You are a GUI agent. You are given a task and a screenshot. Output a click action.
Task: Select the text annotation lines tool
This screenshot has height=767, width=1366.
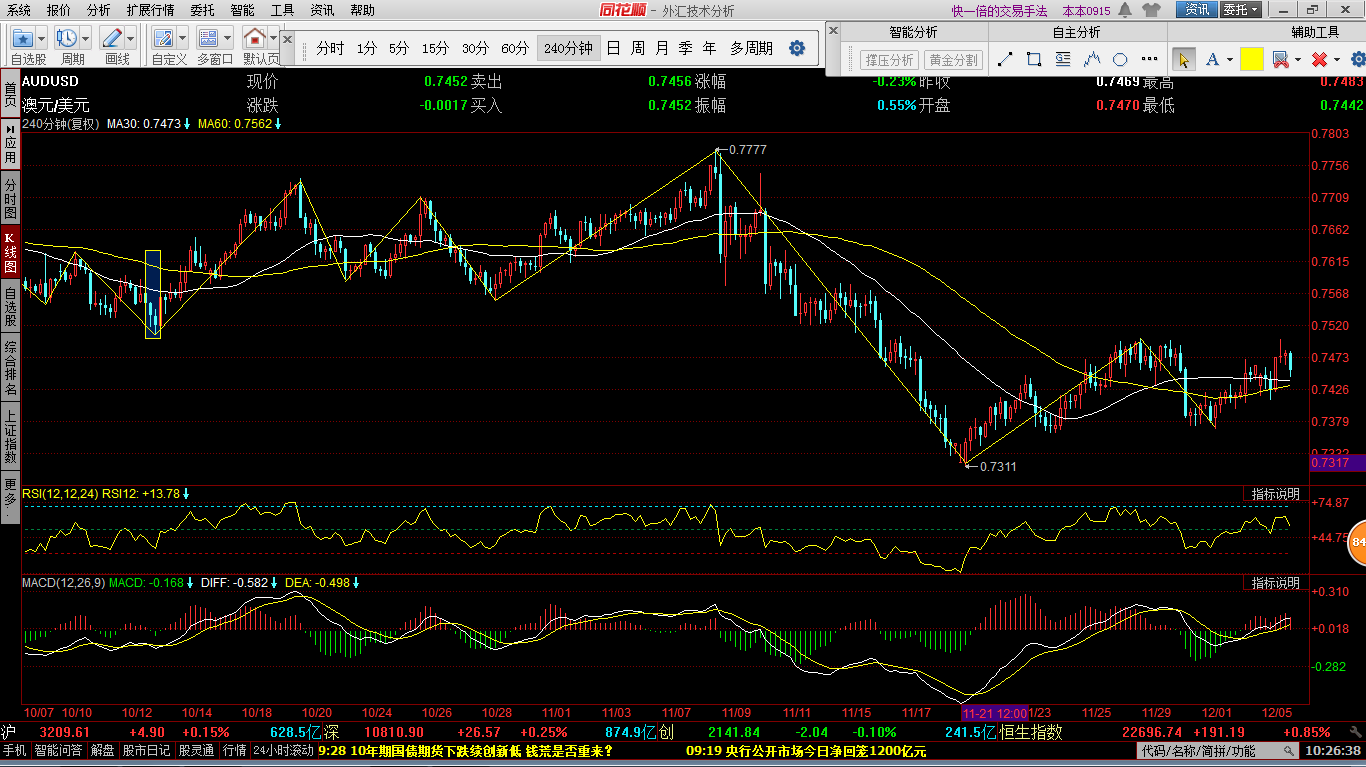point(1063,60)
